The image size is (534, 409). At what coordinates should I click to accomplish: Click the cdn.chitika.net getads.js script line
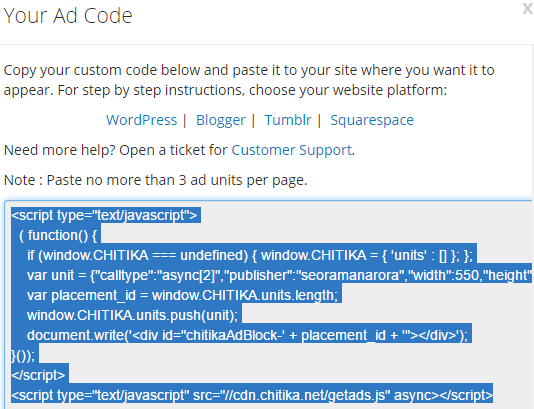point(252,395)
